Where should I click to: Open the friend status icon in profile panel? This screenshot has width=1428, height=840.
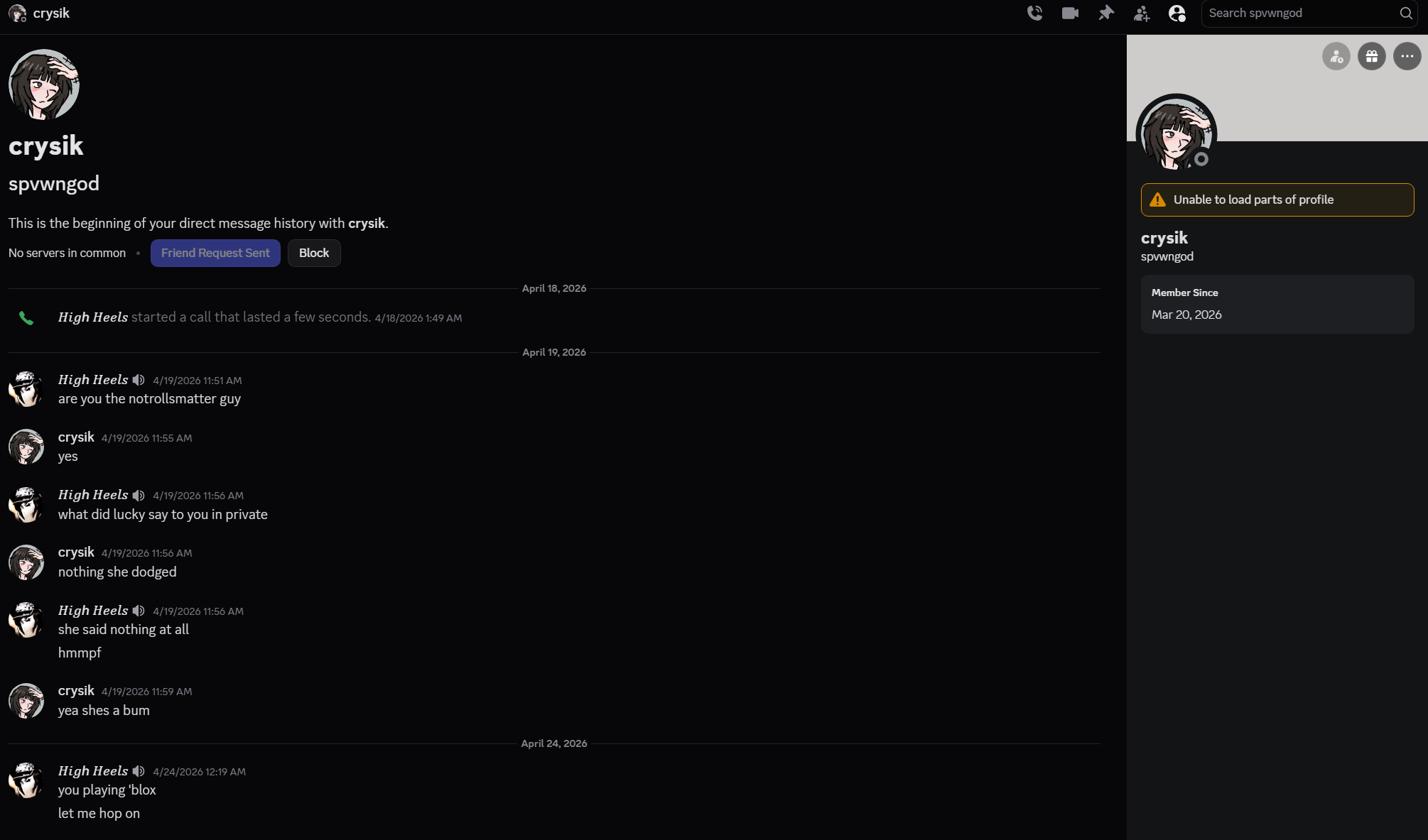(1336, 56)
